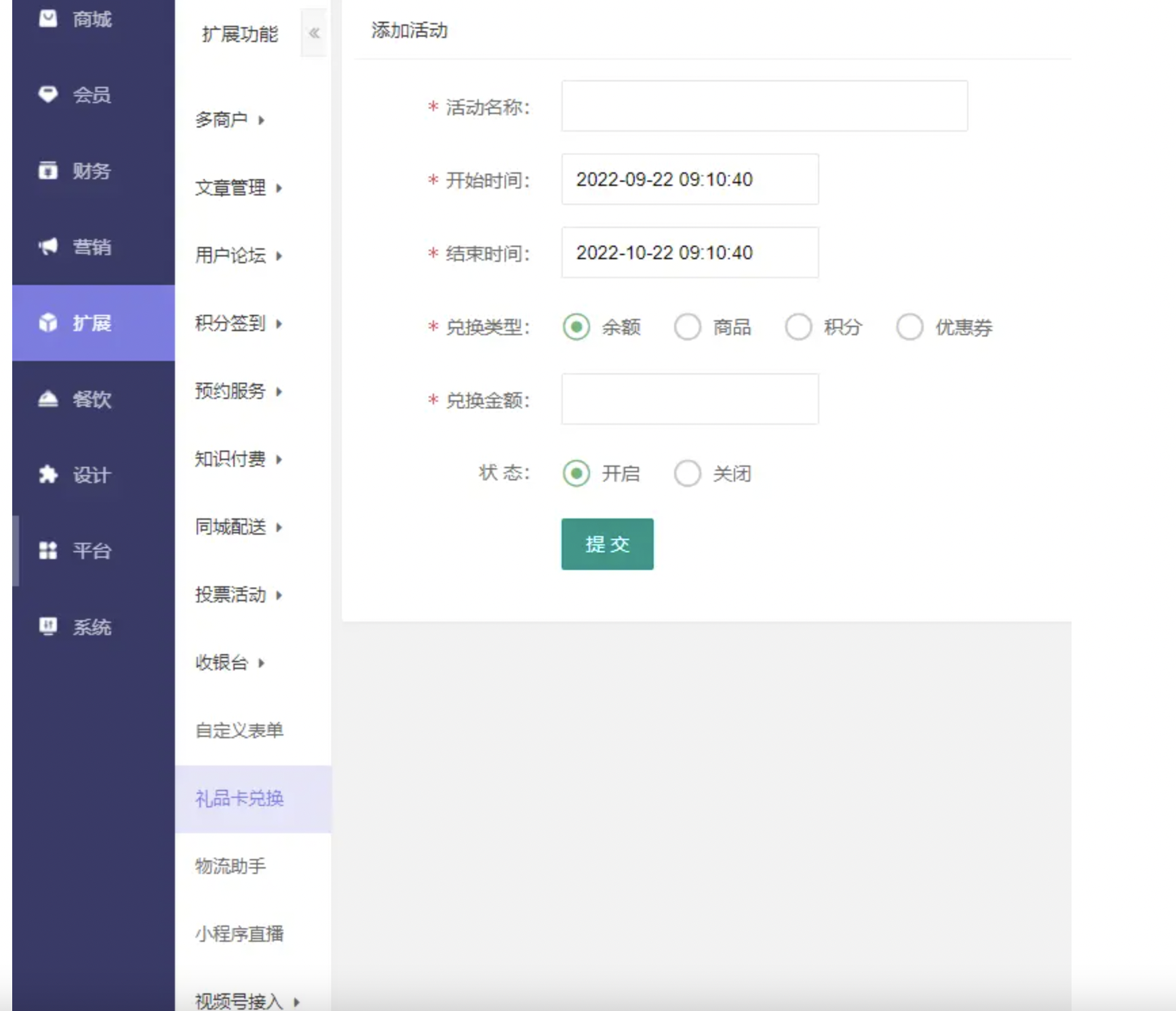
Task: Expand the 用户论坛 submenu
Action: [239, 256]
